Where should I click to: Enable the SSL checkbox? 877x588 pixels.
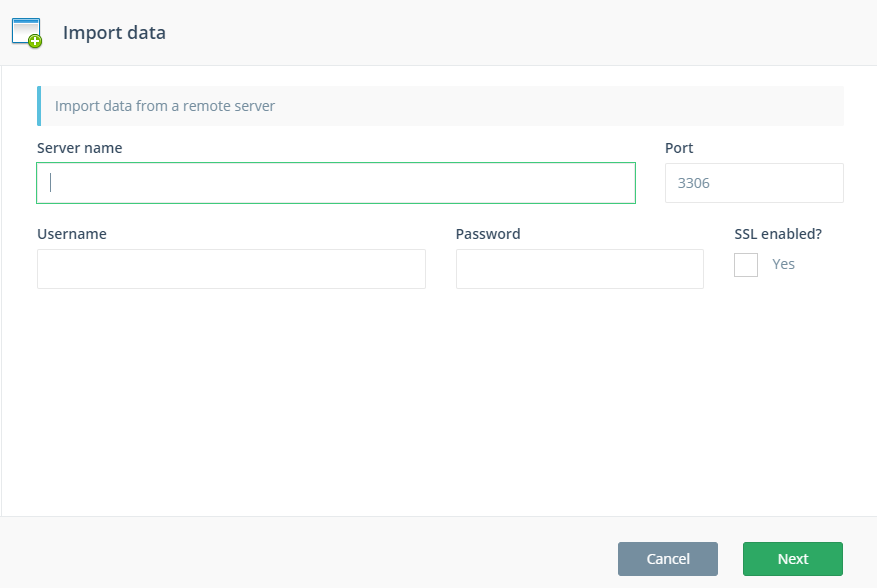click(x=746, y=265)
